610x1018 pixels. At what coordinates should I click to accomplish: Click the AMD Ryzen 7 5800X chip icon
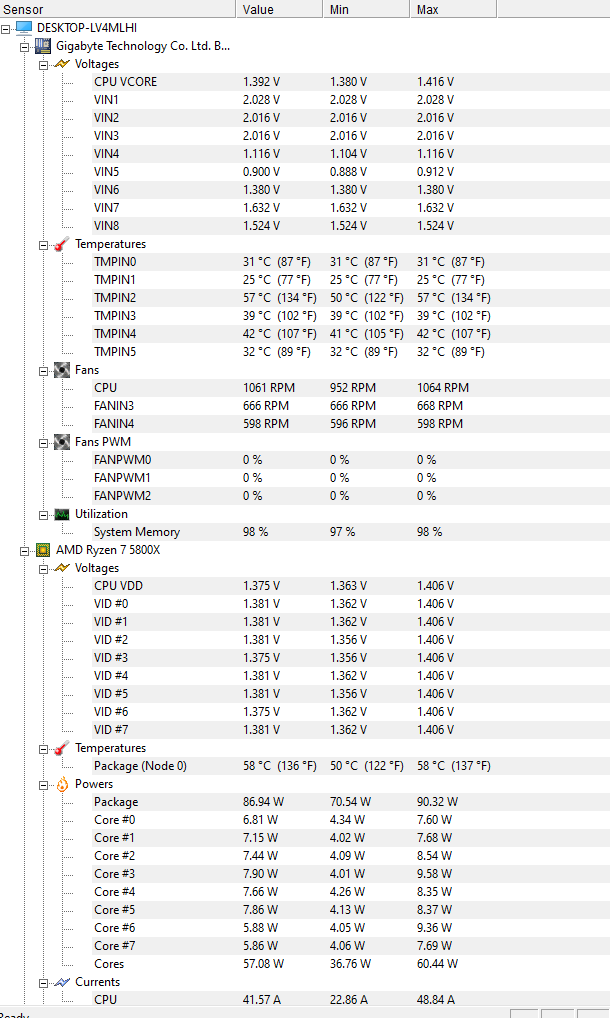[43, 550]
